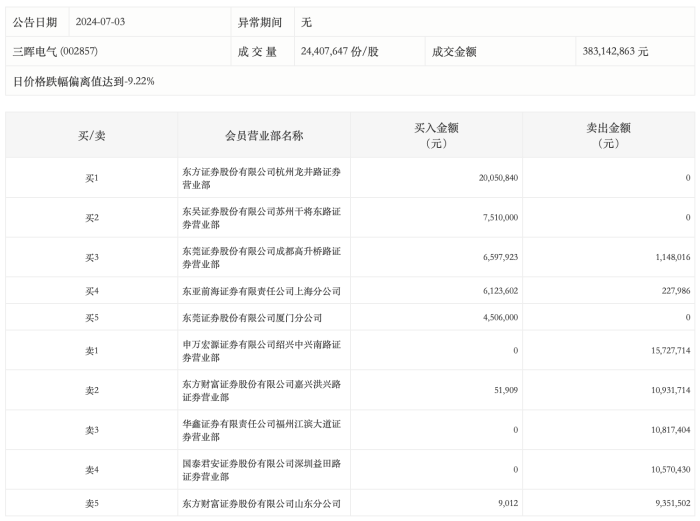Viewport: 700px width, 521px height.
Task: Click the 买入金额 column header
Action: (436, 136)
